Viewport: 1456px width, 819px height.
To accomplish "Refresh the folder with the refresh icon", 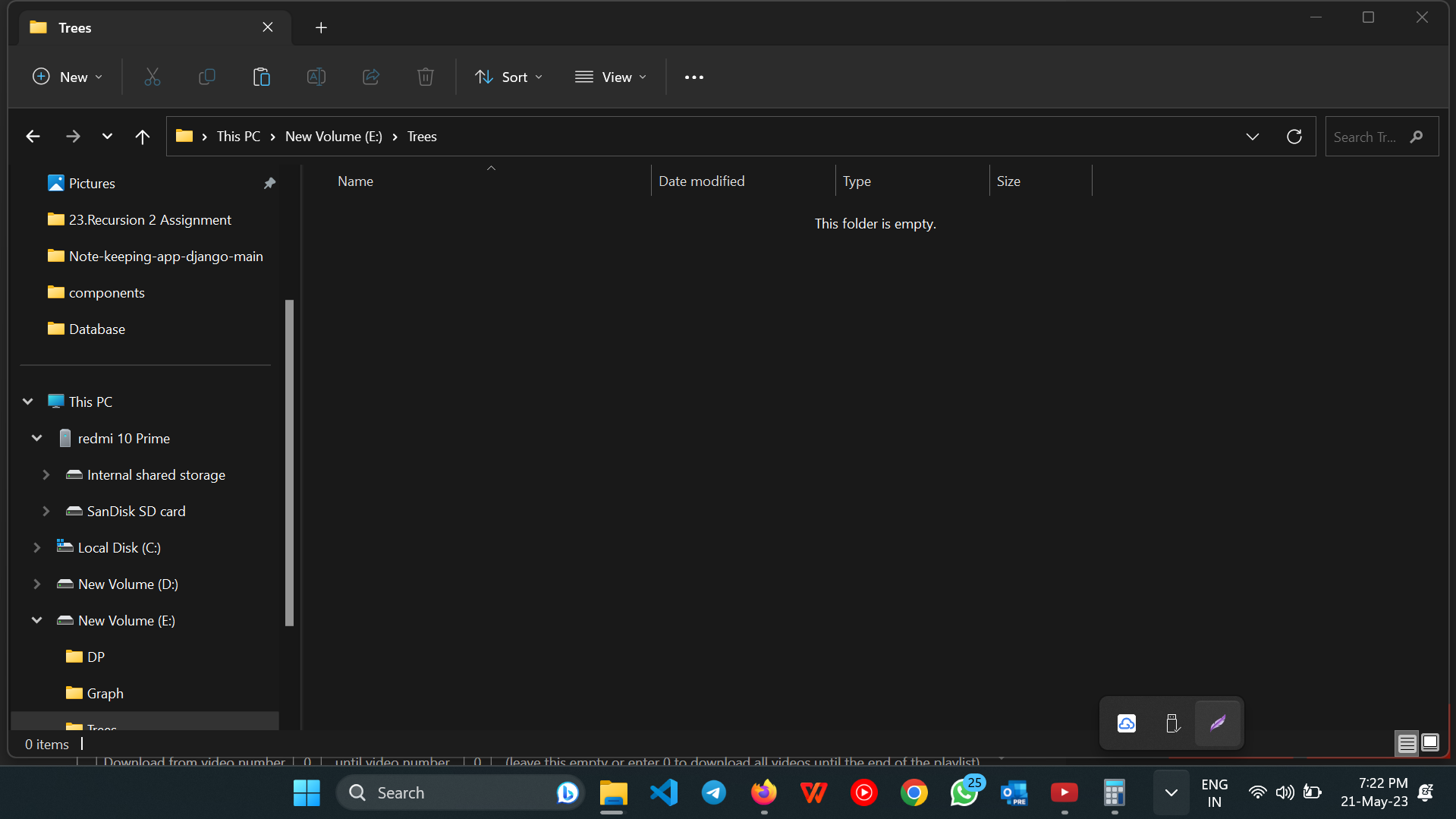I will pos(1294,137).
